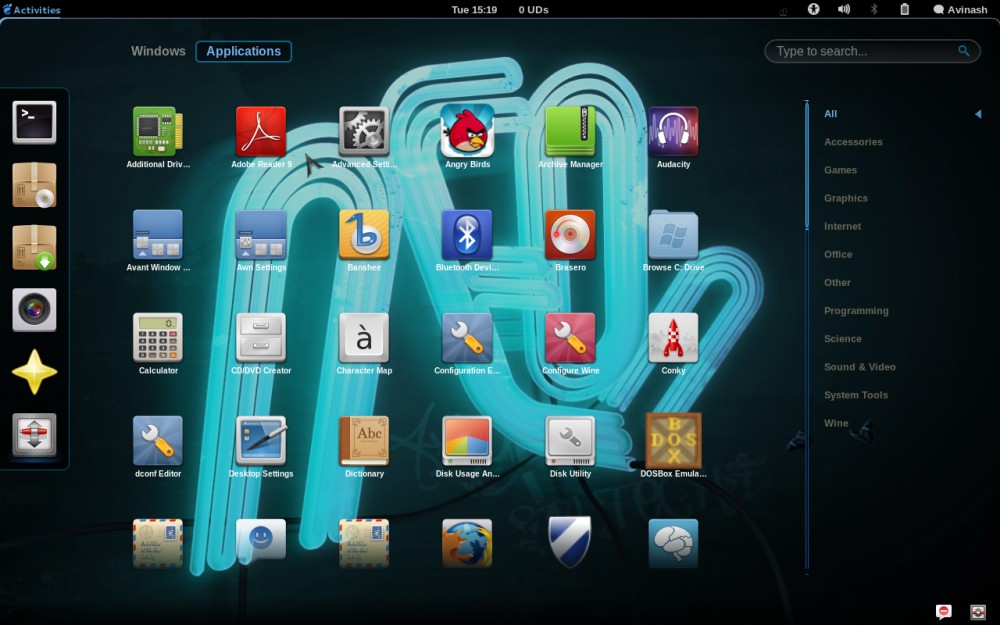Open Bluetooth Devices app

point(467,235)
